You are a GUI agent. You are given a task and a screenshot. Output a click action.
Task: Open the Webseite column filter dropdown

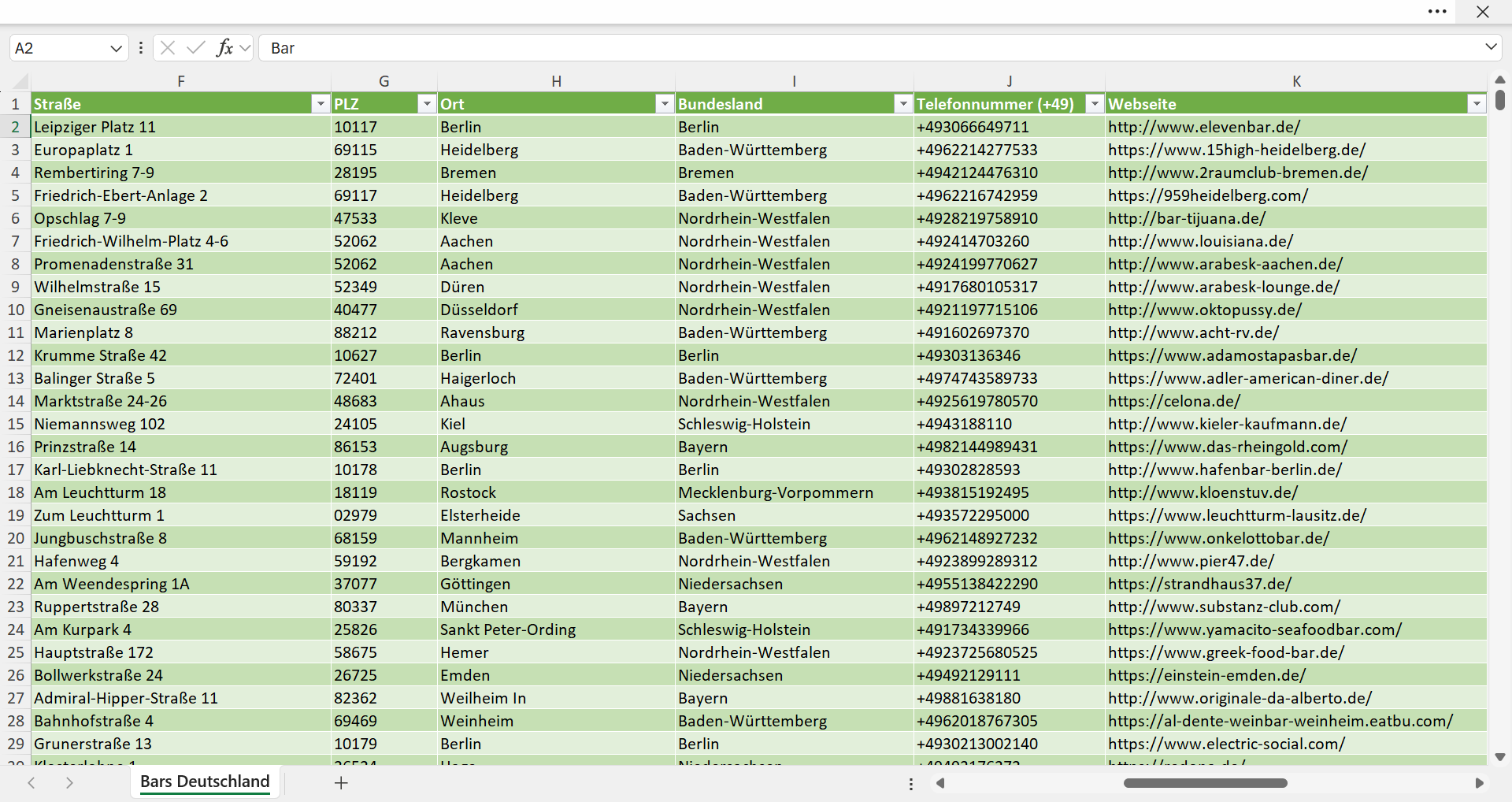tap(1476, 104)
